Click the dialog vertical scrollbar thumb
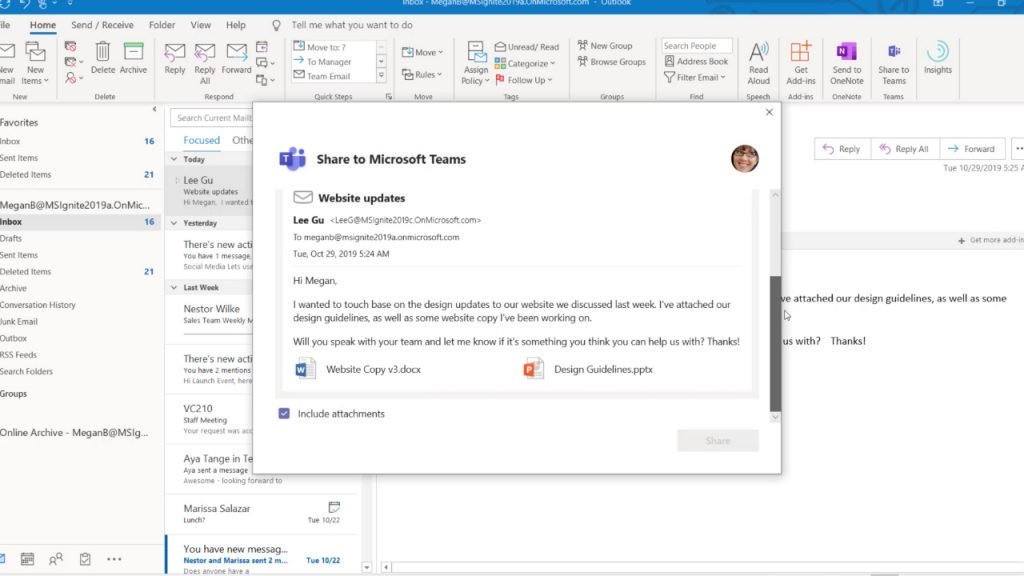1024x576 pixels. point(775,343)
